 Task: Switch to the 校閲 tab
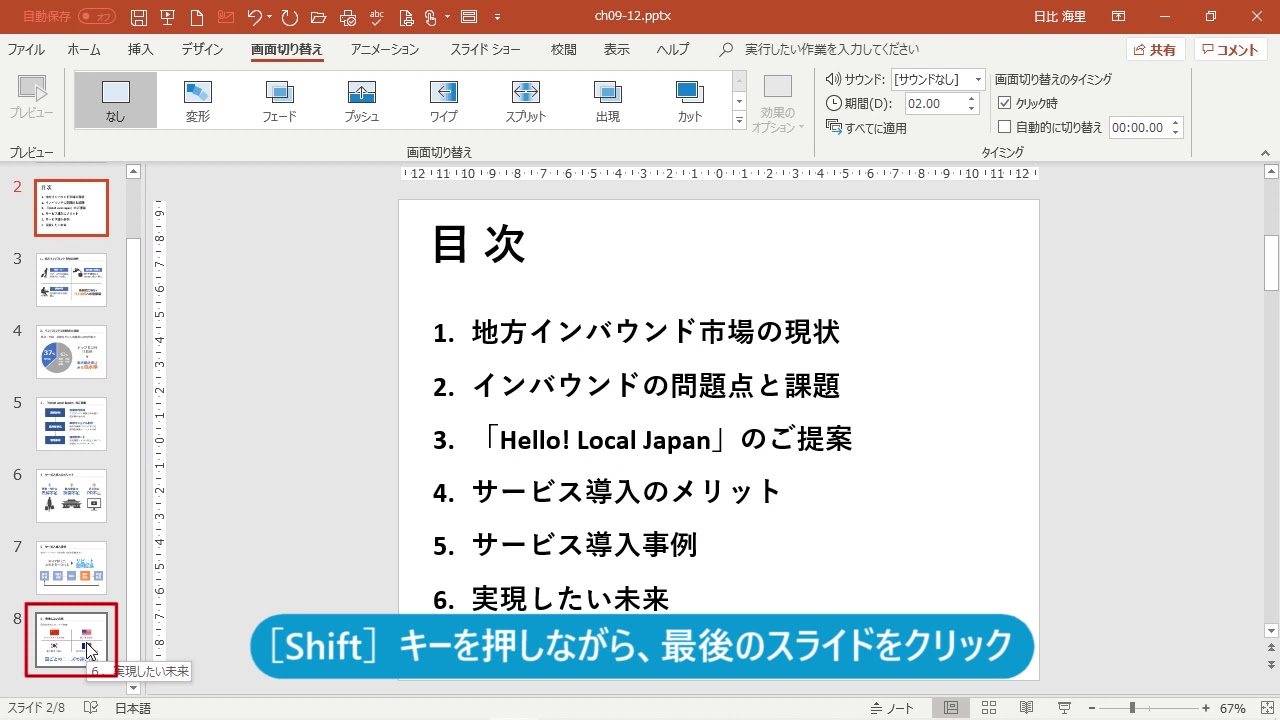point(563,50)
